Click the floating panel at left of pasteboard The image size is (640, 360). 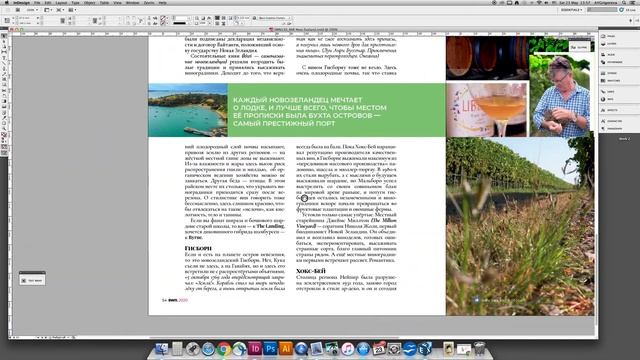(x=32, y=278)
